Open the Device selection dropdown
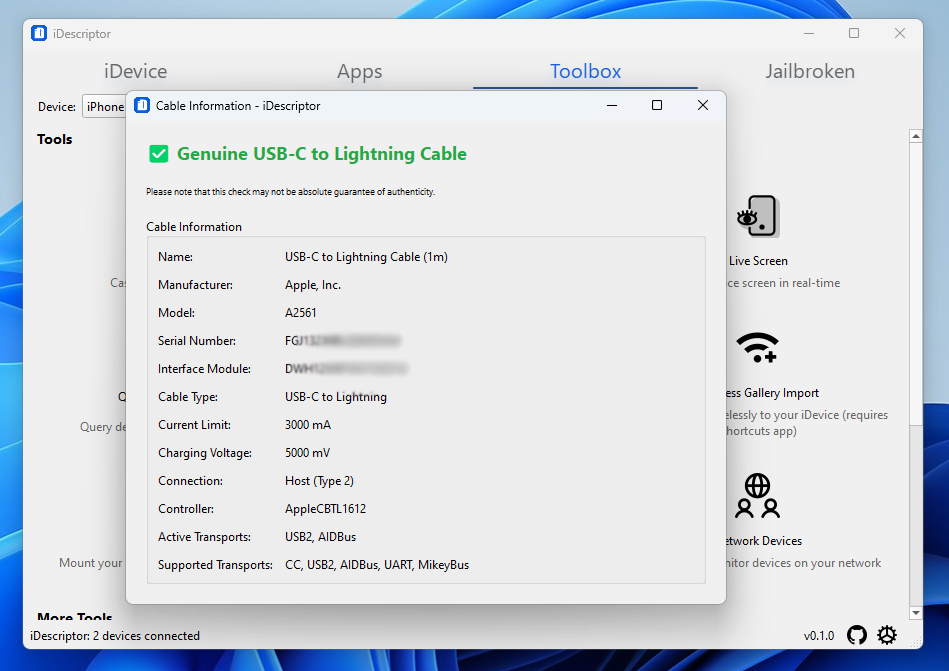 click(x=104, y=106)
